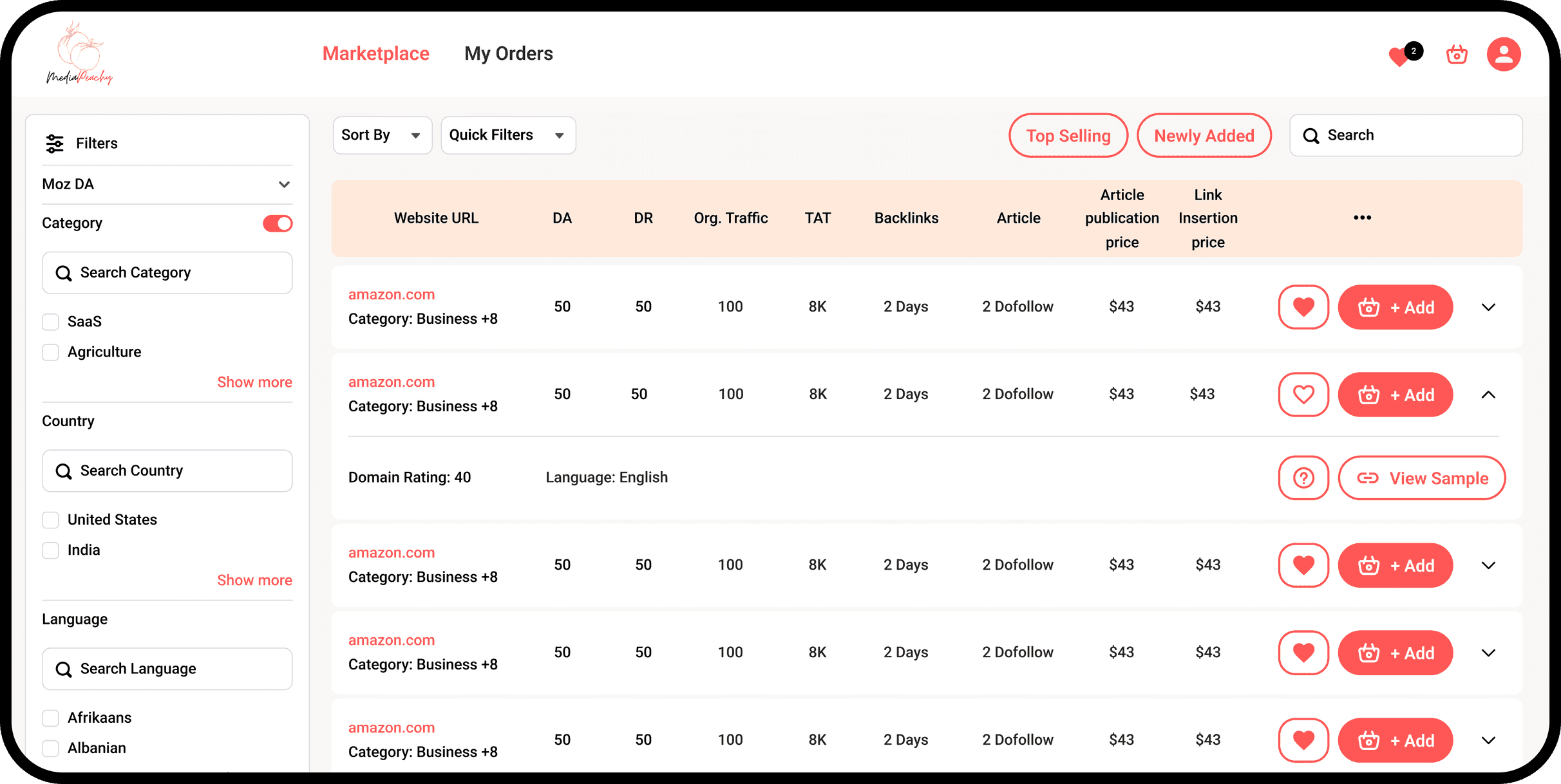
Task: Click the Org. Traffic column header
Action: point(731,218)
